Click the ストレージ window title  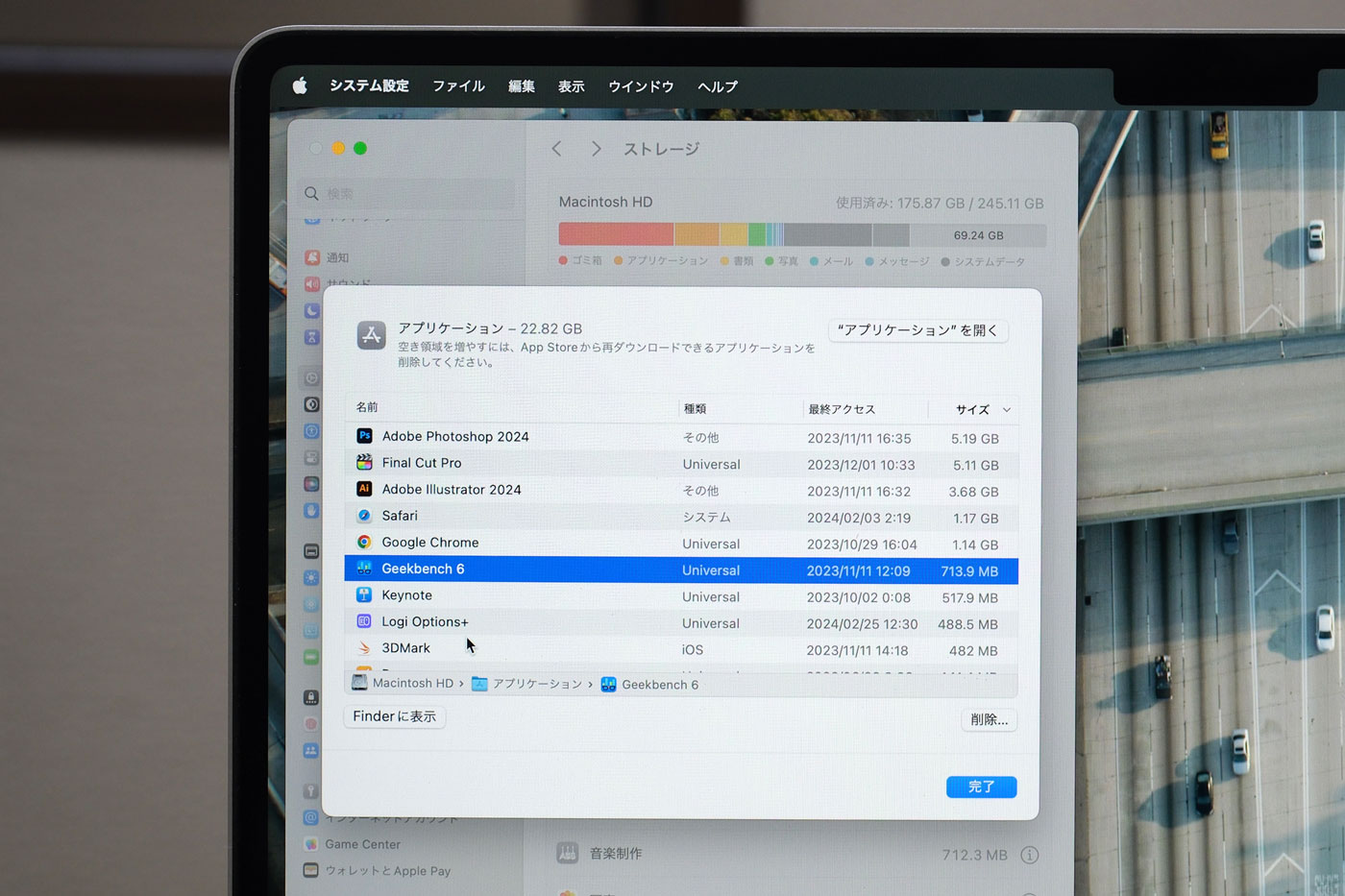661,149
